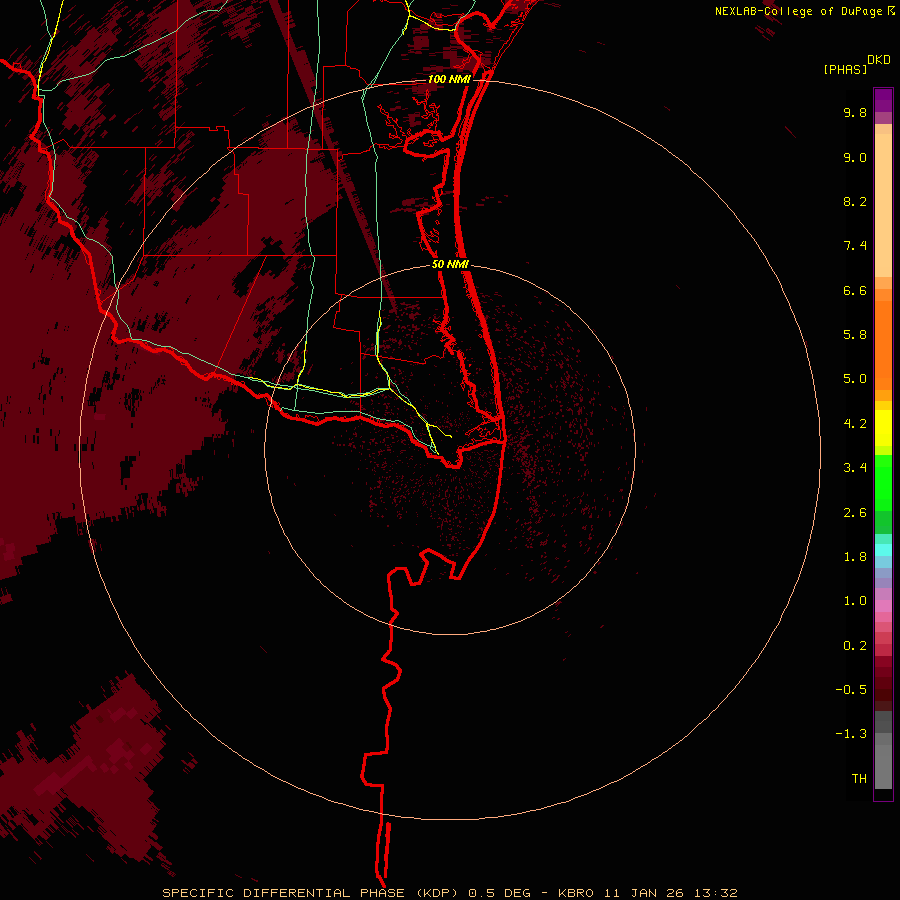This screenshot has height=900, width=900.
Task: Click the [PHAS] units label
Action: pyautogui.click(x=845, y=69)
